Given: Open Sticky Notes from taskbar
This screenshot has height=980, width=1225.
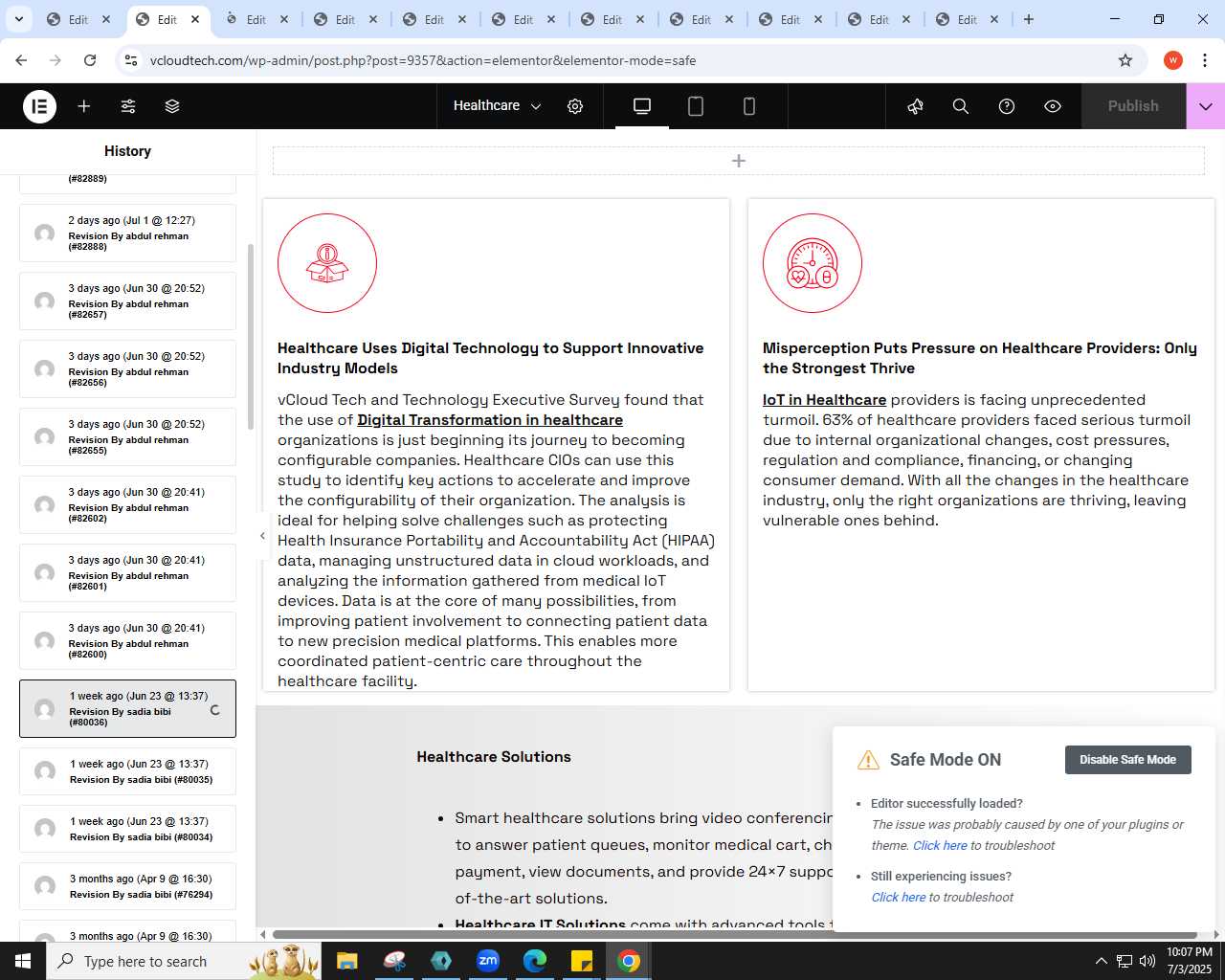Looking at the screenshot, I should coord(582,961).
